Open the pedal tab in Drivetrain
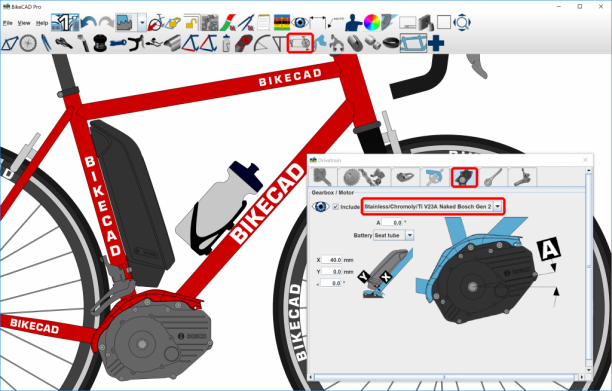 406,177
